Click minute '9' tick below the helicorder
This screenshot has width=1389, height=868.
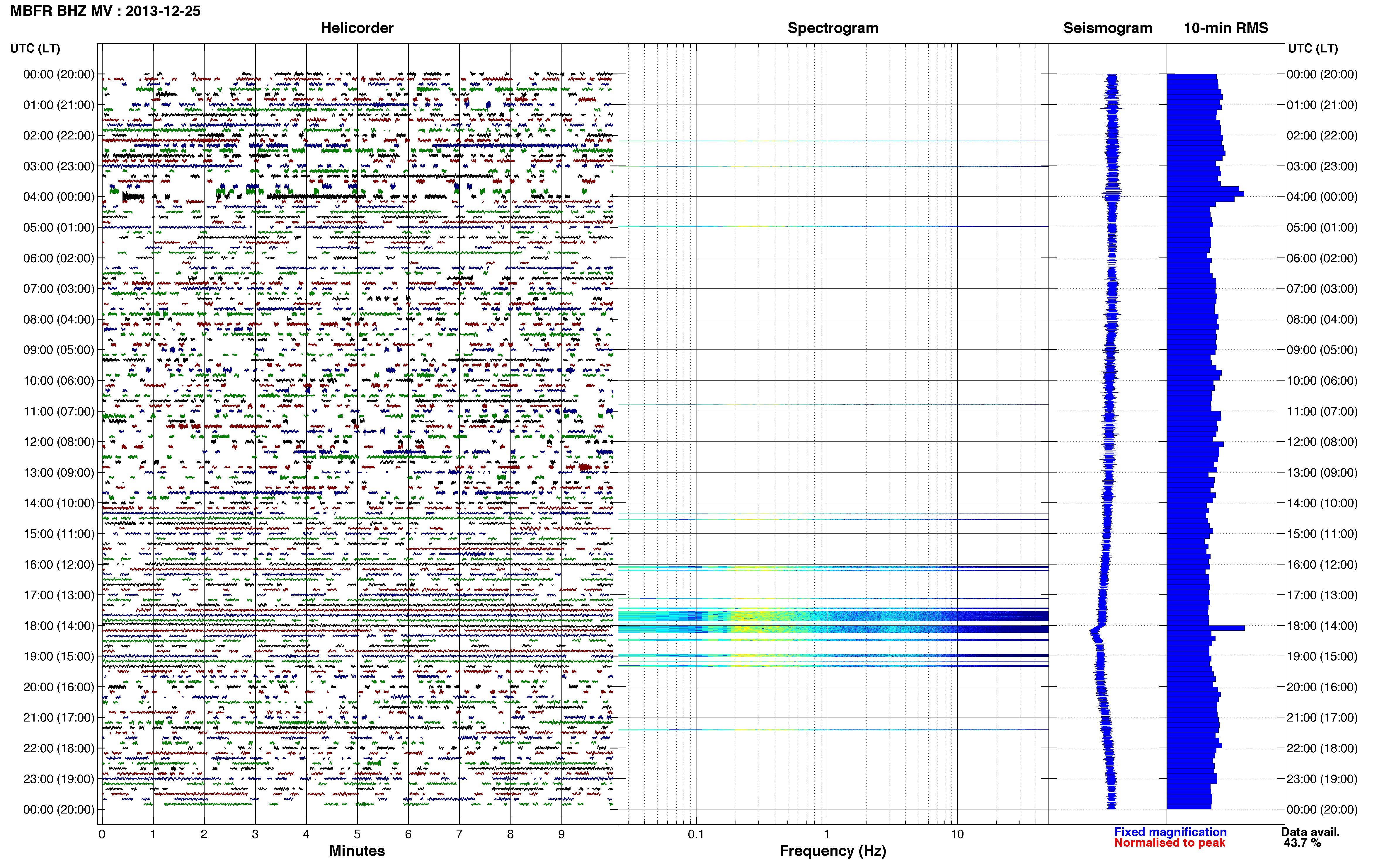tap(561, 834)
